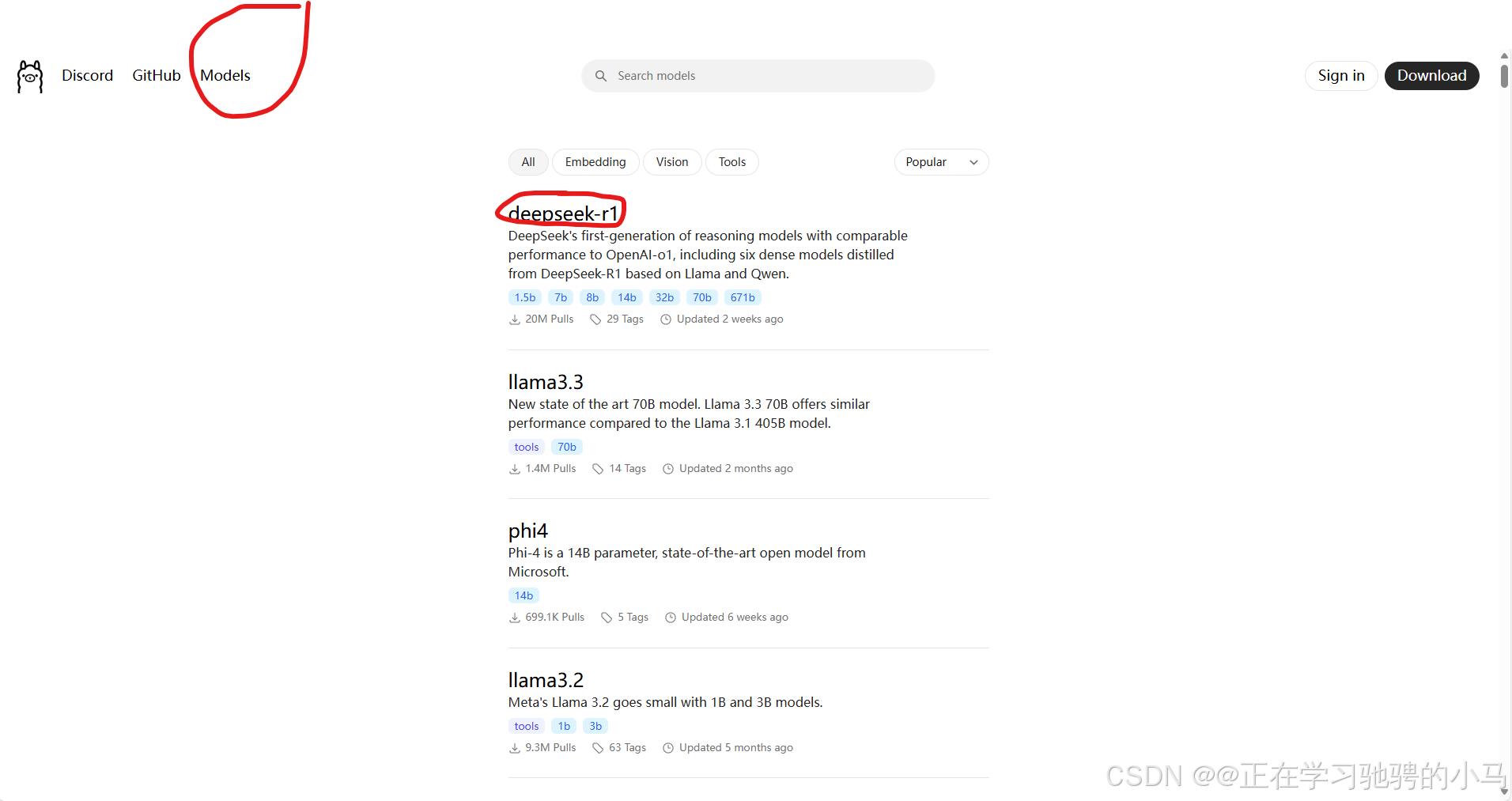Image resolution: width=1512 pixels, height=801 pixels.
Task: Select the Tools filter tab
Action: coord(732,162)
